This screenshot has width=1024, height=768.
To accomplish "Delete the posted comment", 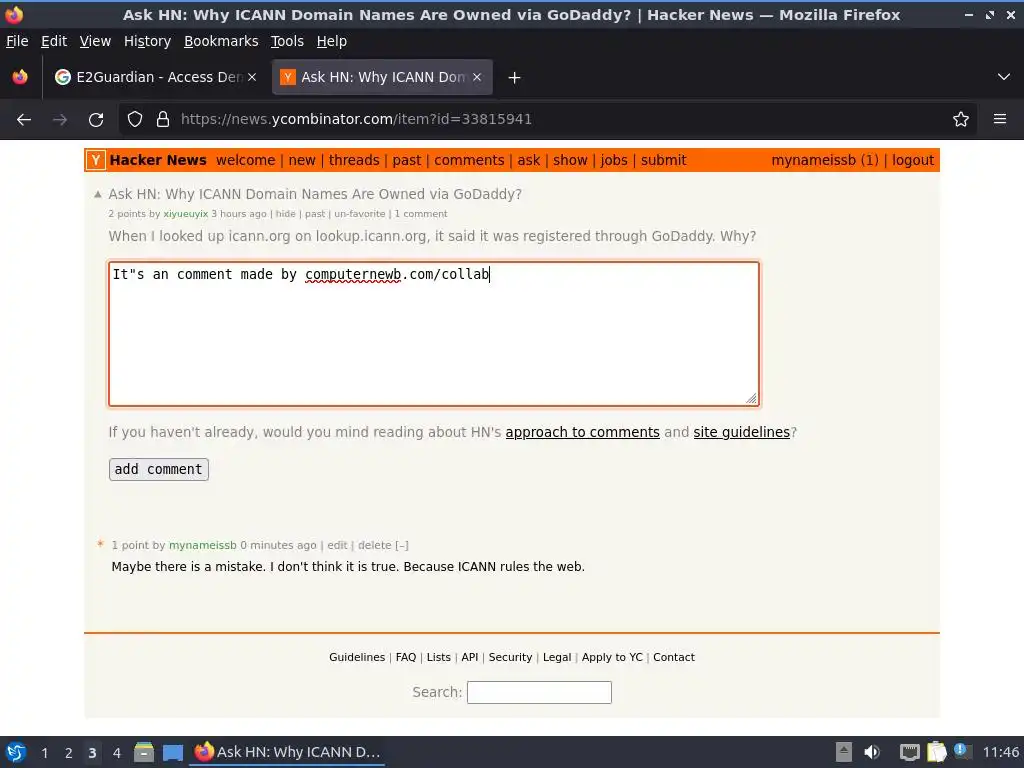I will (375, 545).
